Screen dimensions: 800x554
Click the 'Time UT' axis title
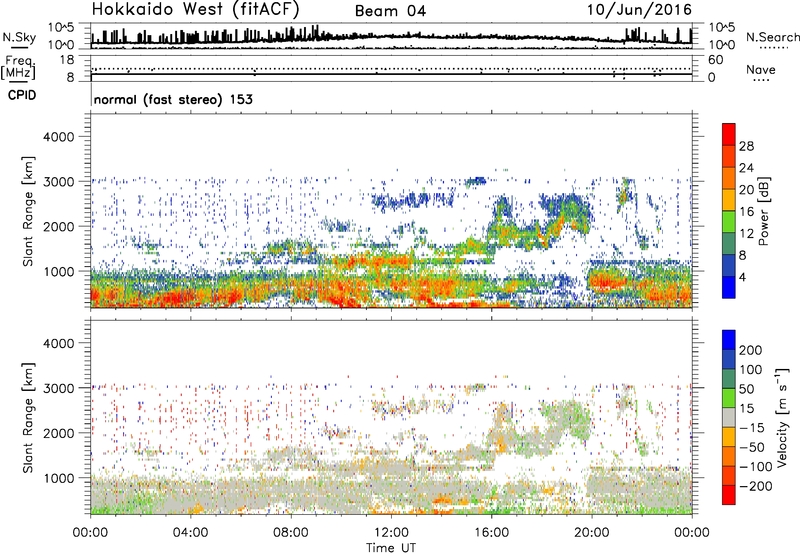click(x=391, y=548)
